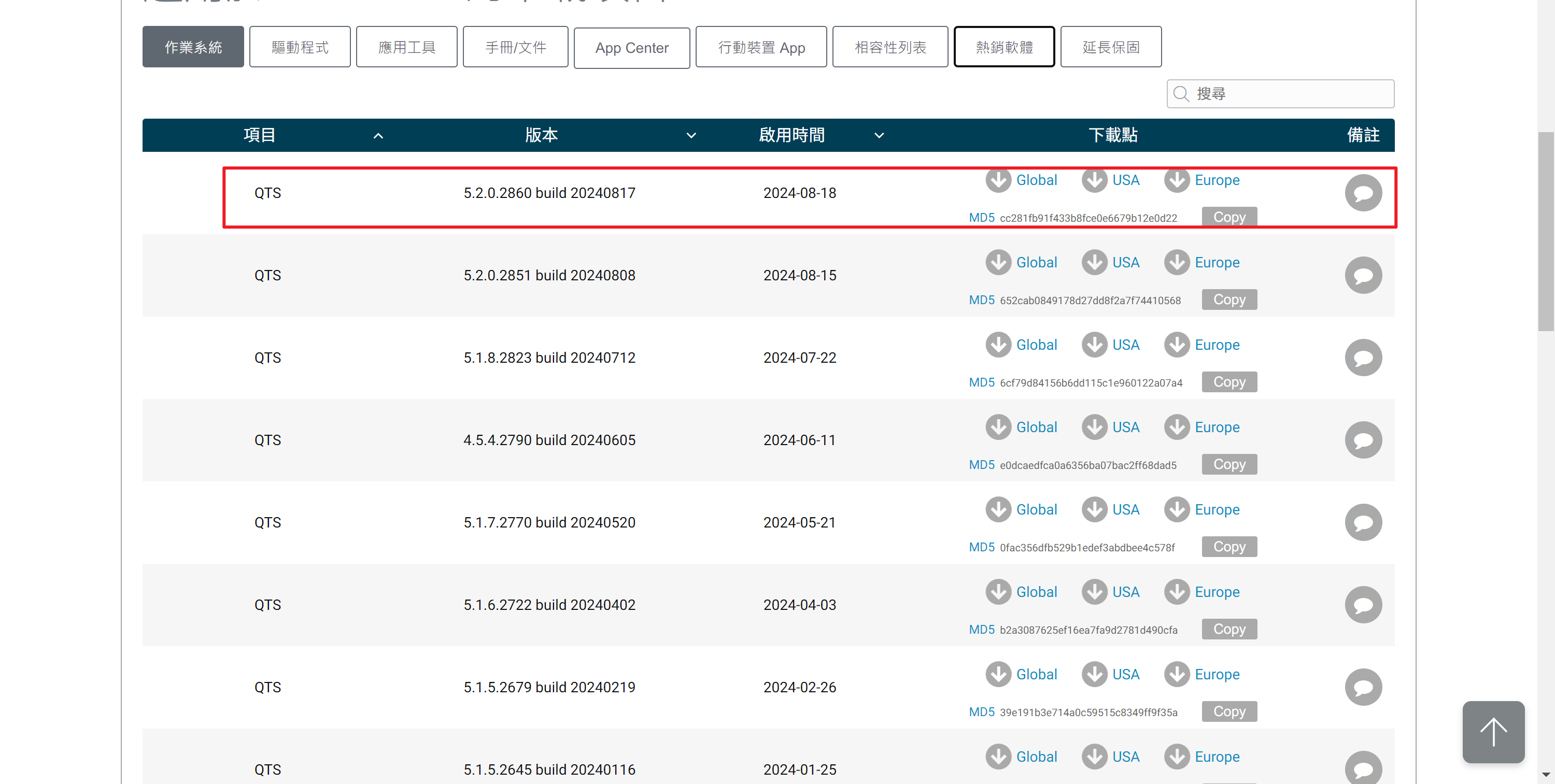Screen dimensions: 1555x784
Task: Copy MD5 for build 20240808
Action: [1228, 300]
